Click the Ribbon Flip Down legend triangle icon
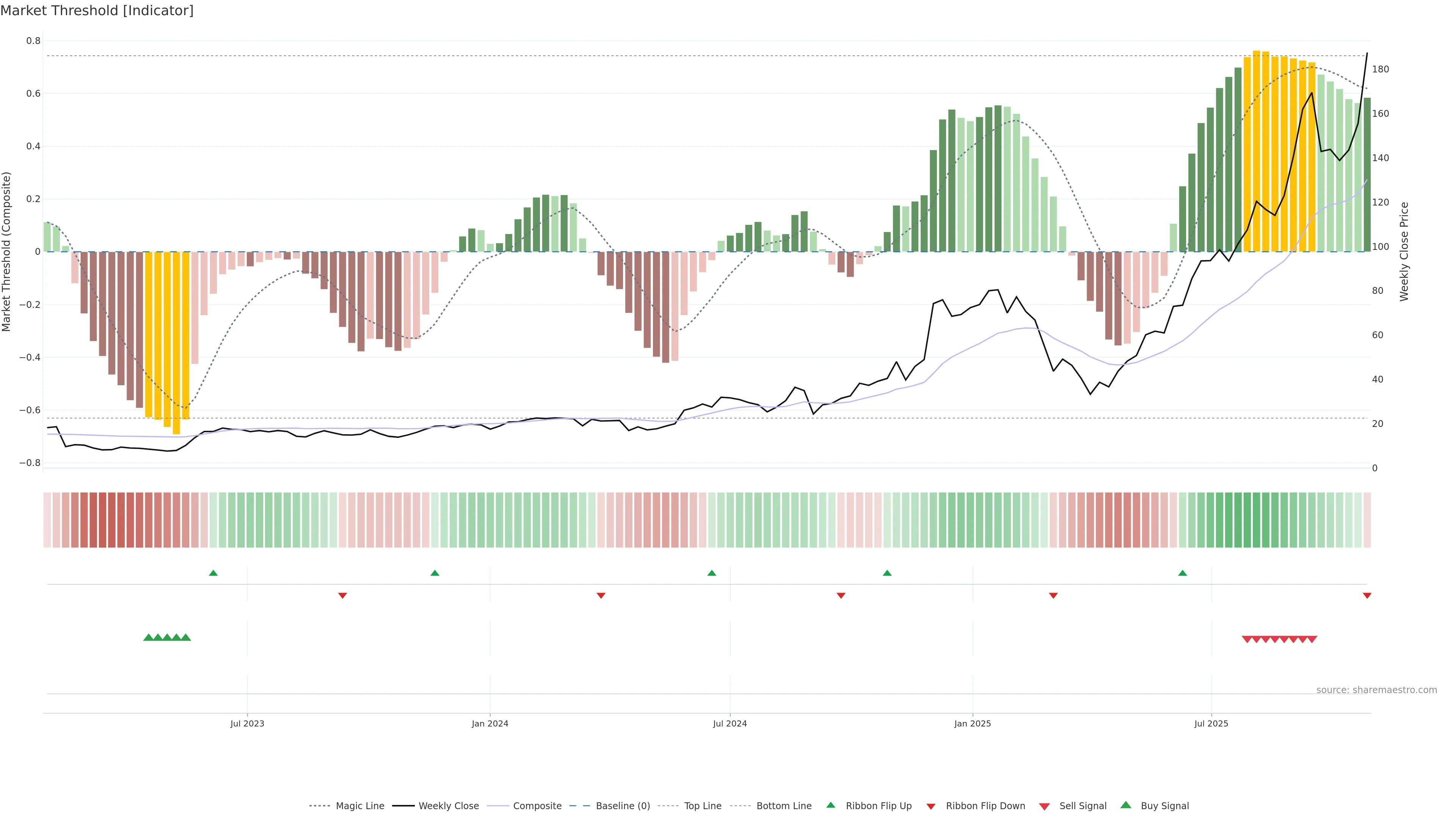Screen dimensions: 1456x819 click(x=931, y=806)
